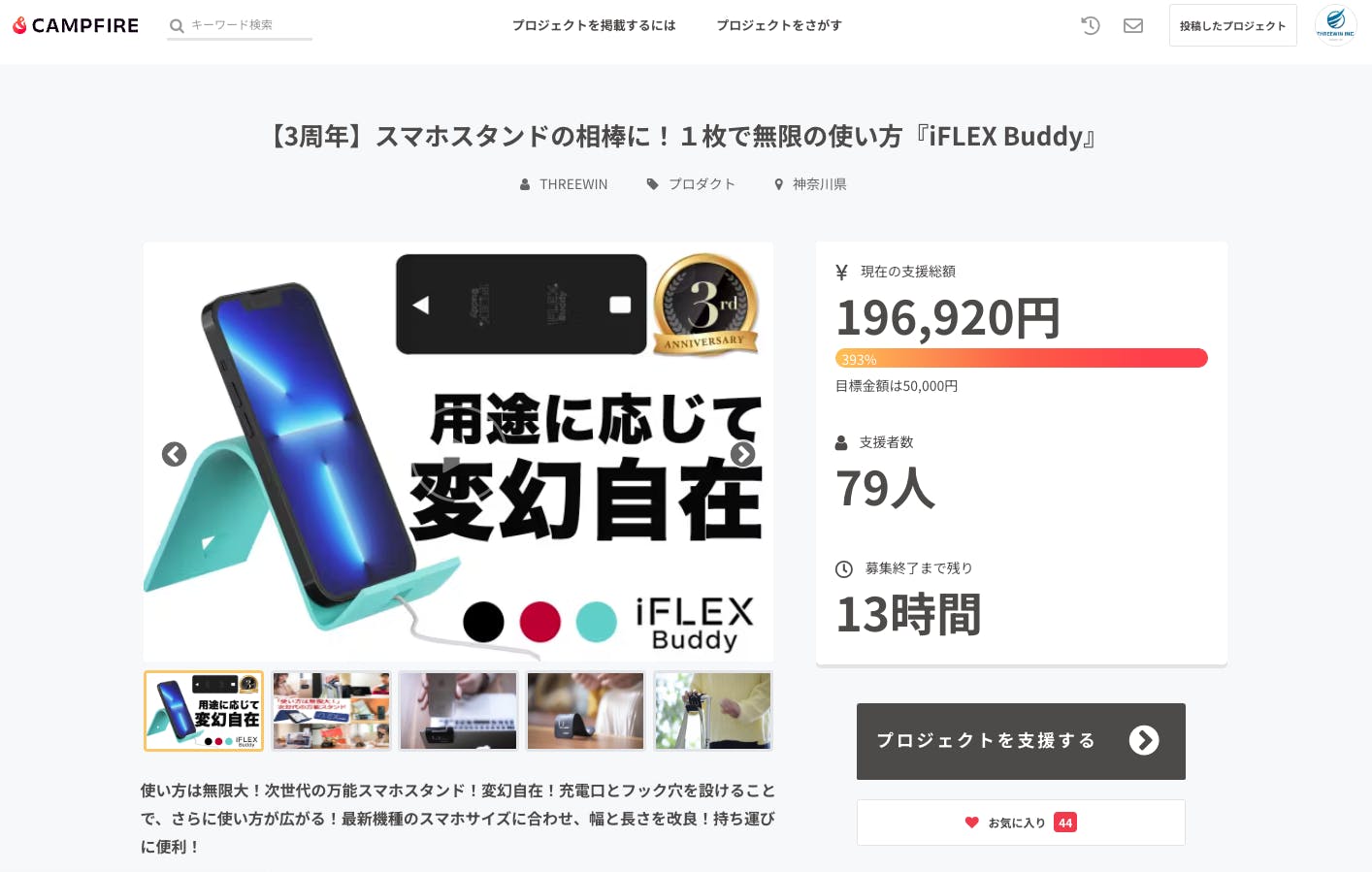Select the laptop keyboard thumbnail
The height and width of the screenshot is (872, 1372).
coord(458,711)
